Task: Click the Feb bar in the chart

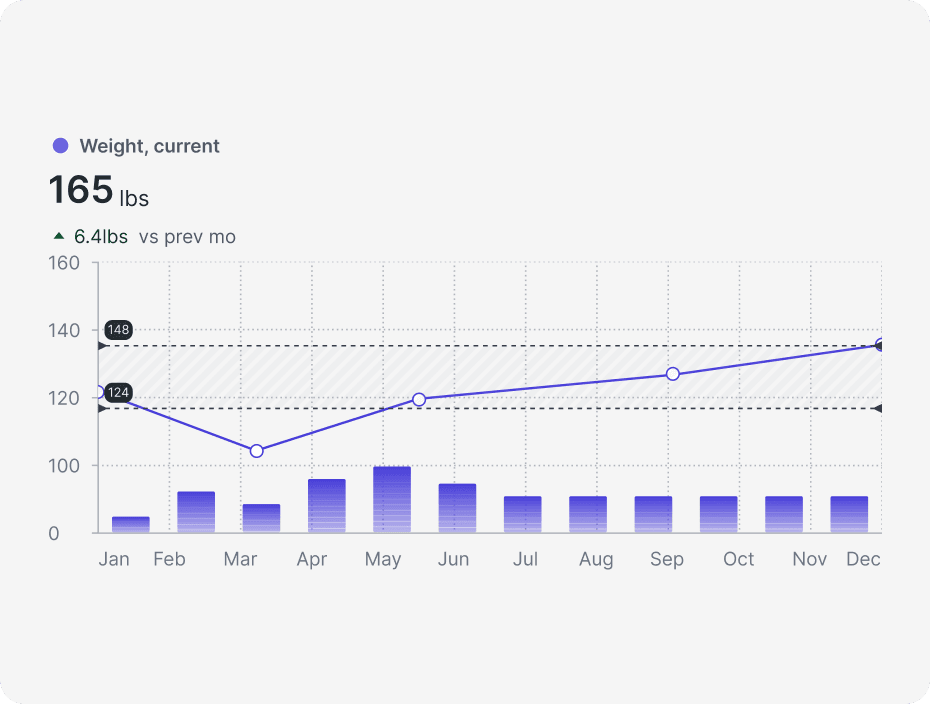Action: [196, 512]
